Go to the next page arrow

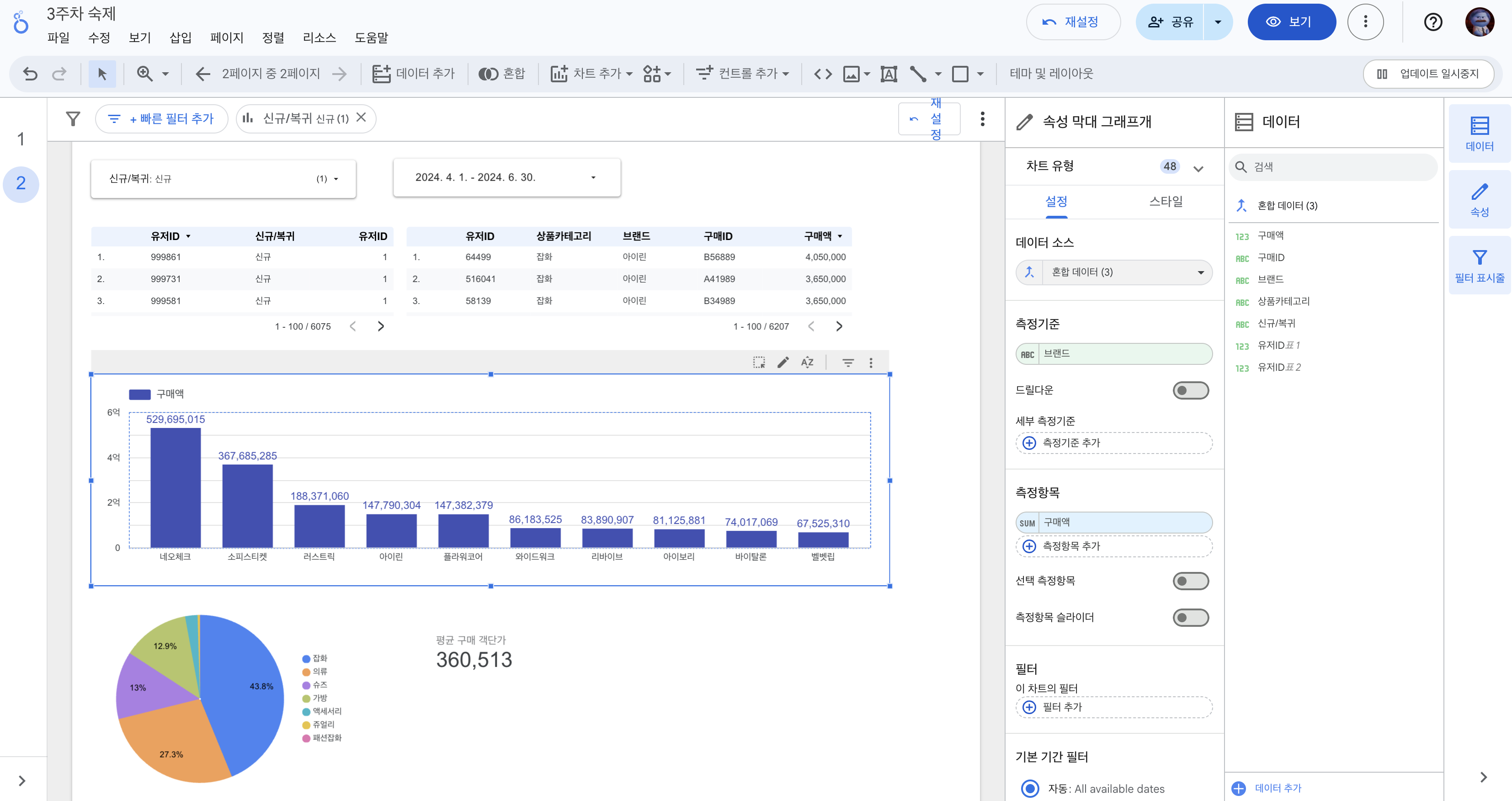339,74
